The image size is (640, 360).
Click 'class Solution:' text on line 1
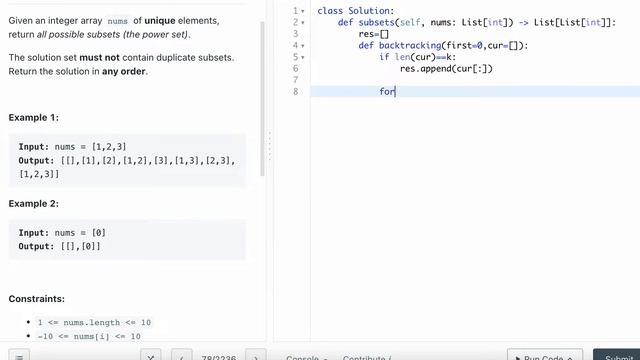pyautogui.click(x=356, y=11)
